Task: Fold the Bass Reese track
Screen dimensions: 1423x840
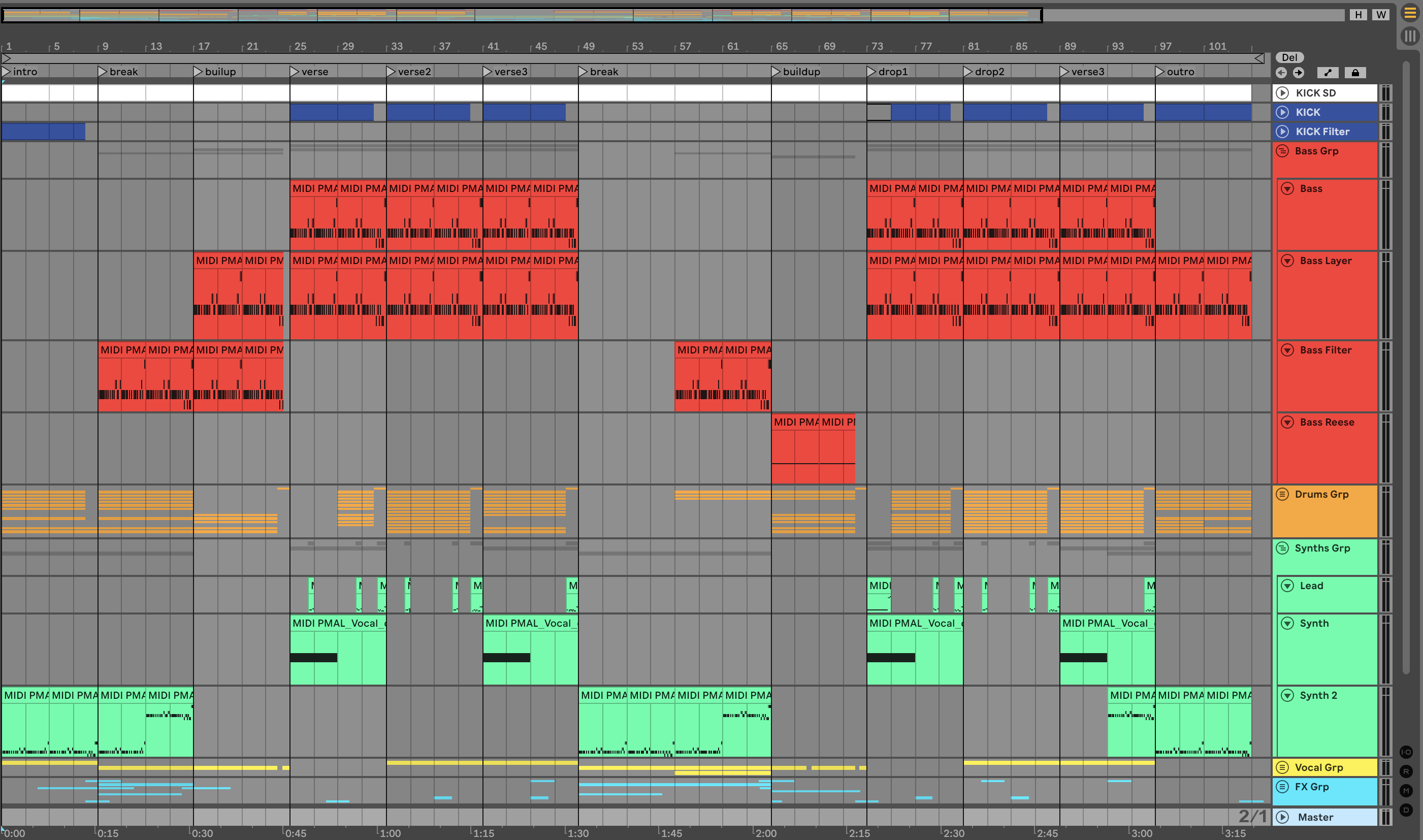Action: click(x=1287, y=422)
